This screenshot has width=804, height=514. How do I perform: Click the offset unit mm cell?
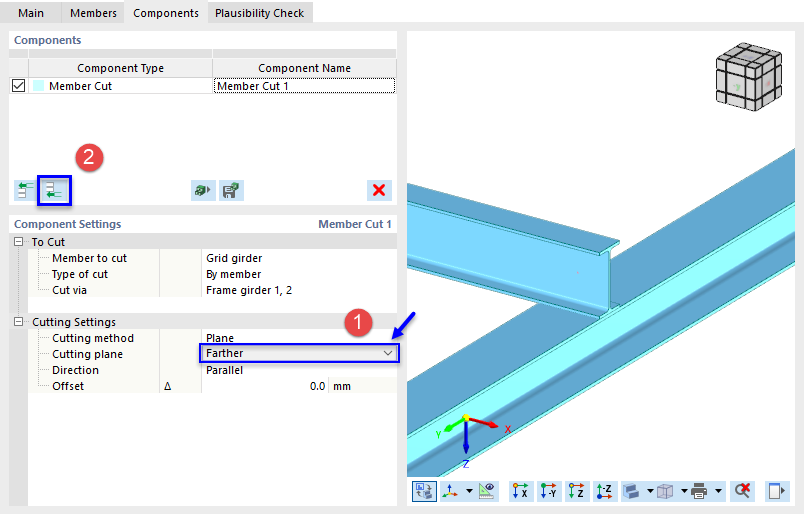(x=362, y=386)
